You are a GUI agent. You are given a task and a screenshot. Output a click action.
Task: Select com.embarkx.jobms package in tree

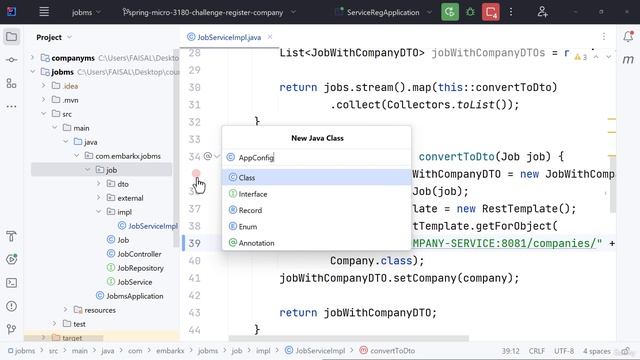(122, 156)
